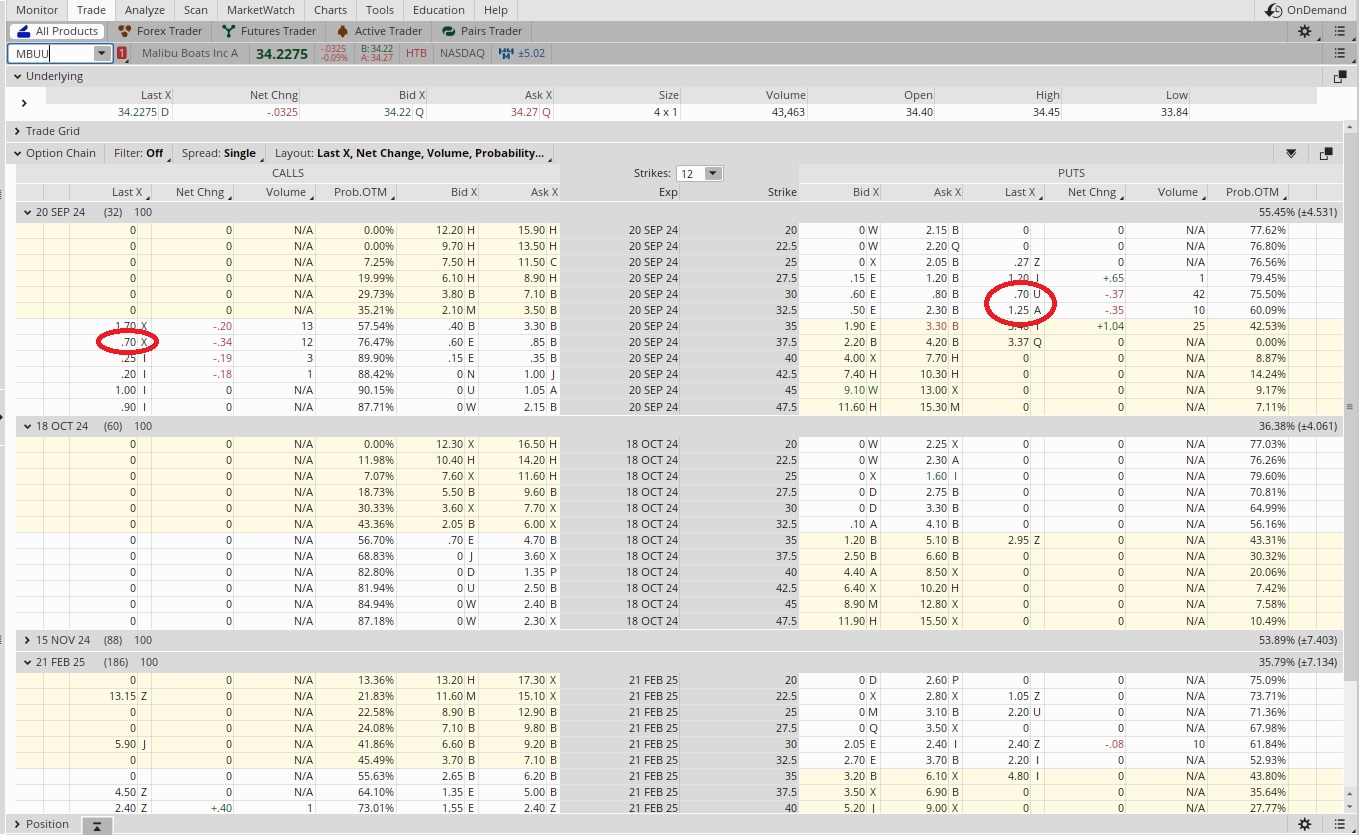Viewport: 1359px width, 835px height.
Task: Expand the underlying row chevron arrow
Action: pyautogui.click(x=24, y=102)
